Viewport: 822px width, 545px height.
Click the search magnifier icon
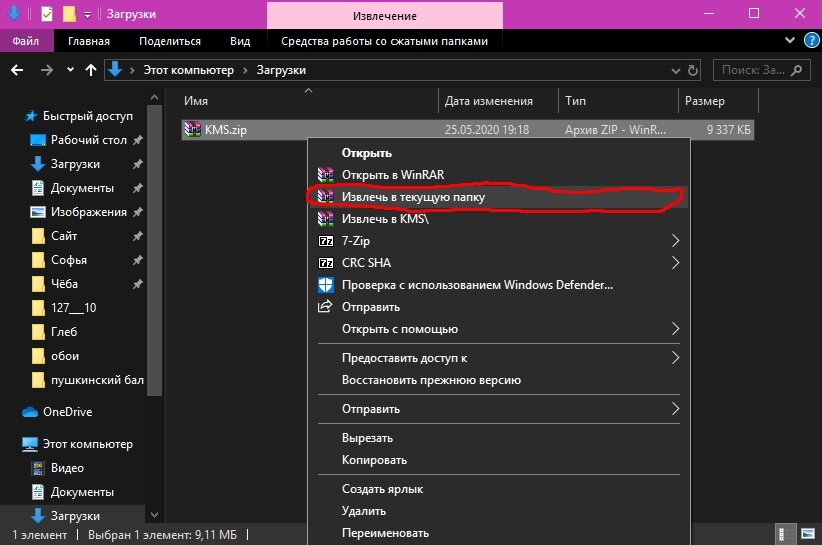pyautogui.click(x=796, y=70)
